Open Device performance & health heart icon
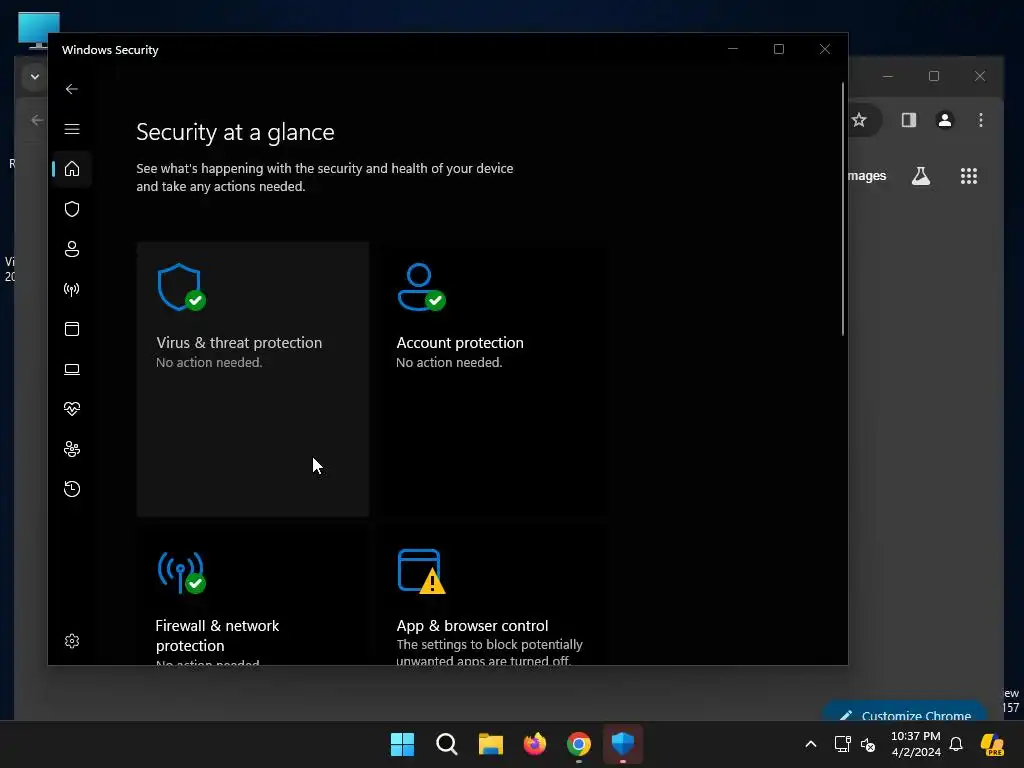 (72, 409)
